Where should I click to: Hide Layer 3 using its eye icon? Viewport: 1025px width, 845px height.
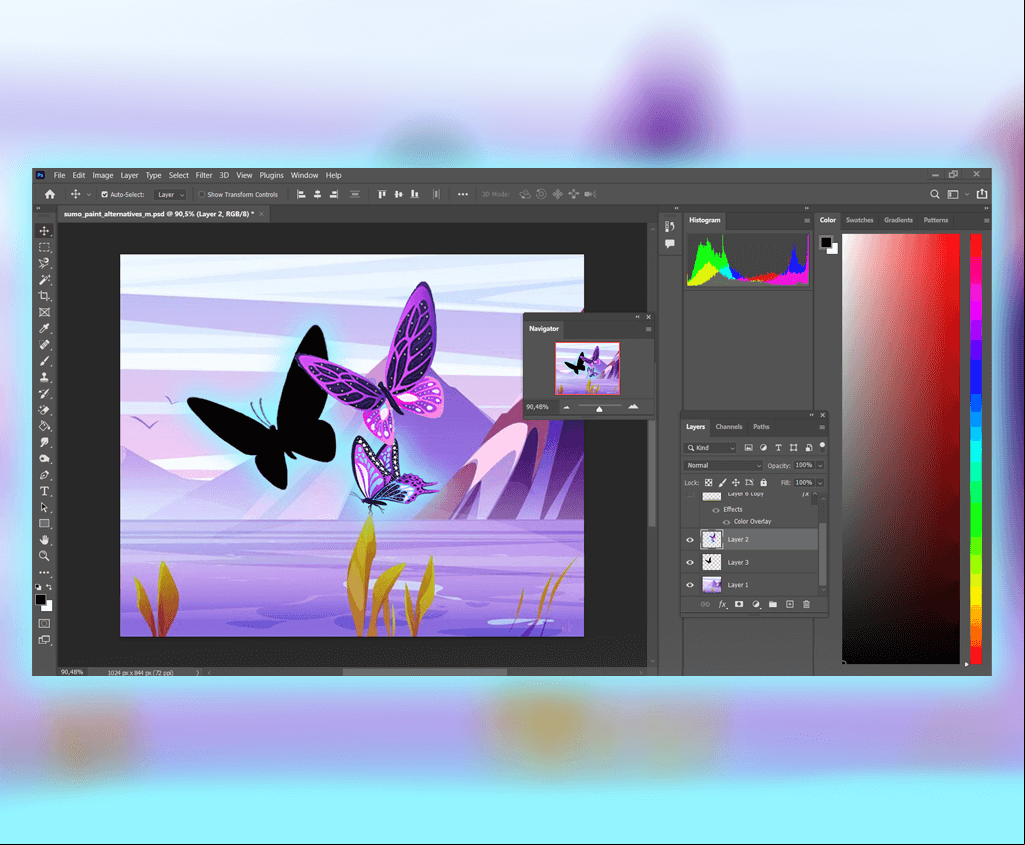click(690, 563)
